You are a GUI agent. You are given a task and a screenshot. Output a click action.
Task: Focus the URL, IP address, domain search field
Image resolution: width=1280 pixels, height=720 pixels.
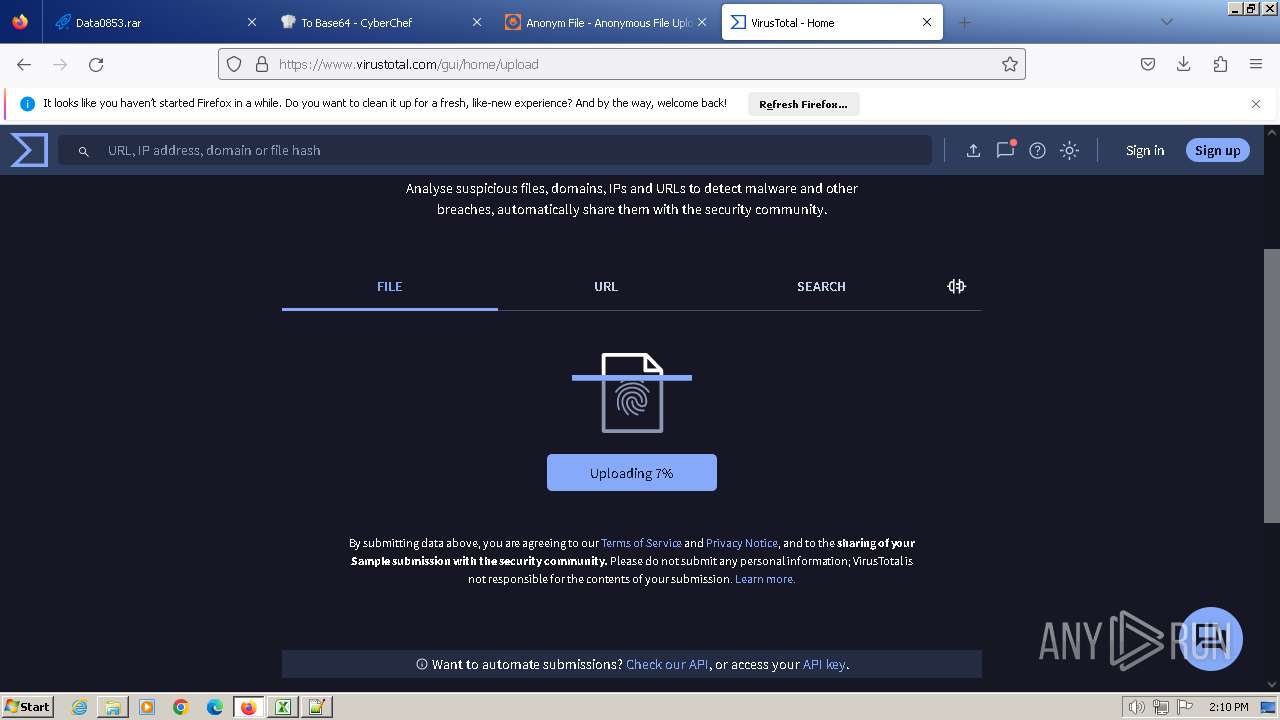[x=495, y=150]
